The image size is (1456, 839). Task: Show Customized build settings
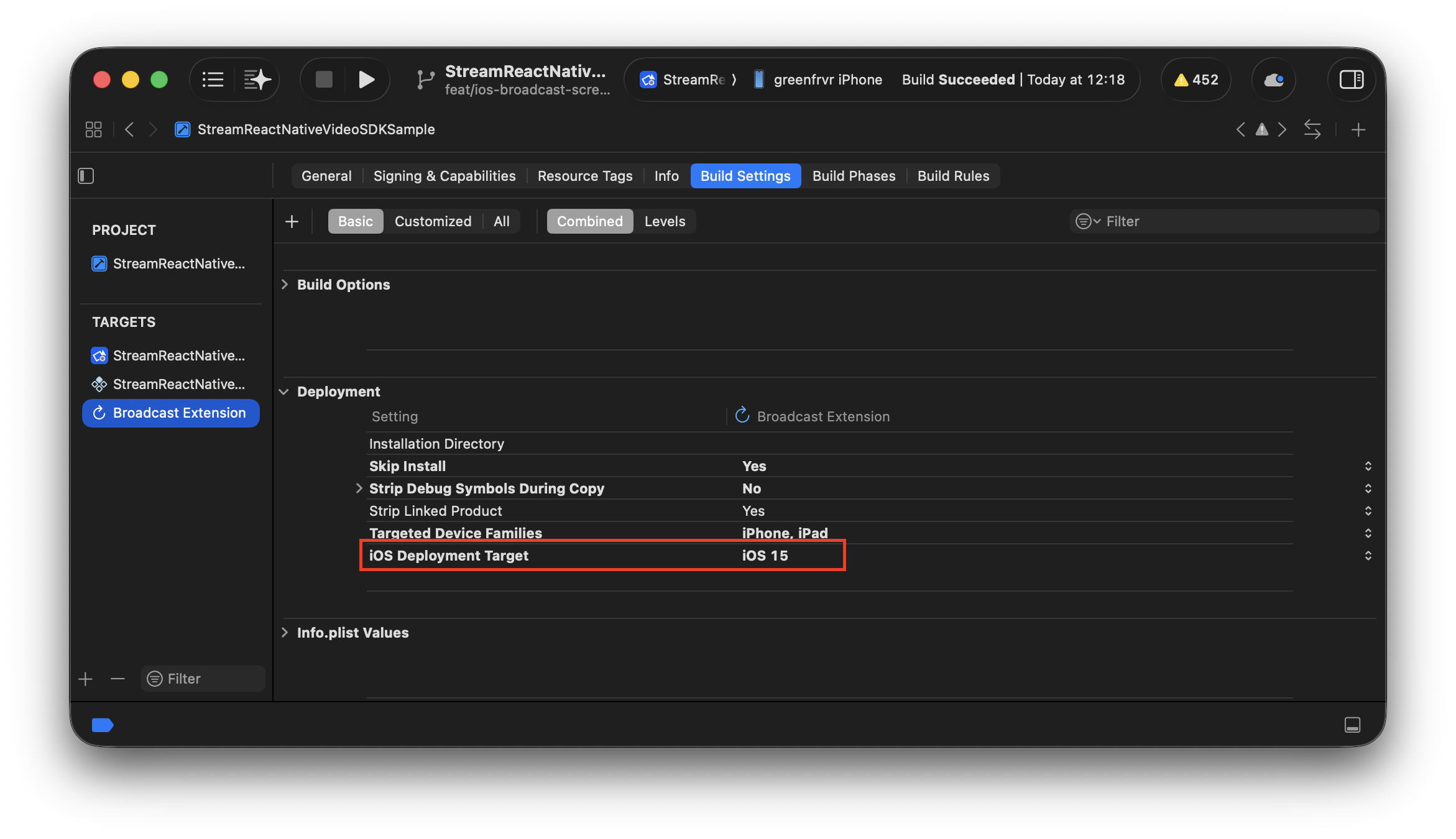click(x=433, y=221)
